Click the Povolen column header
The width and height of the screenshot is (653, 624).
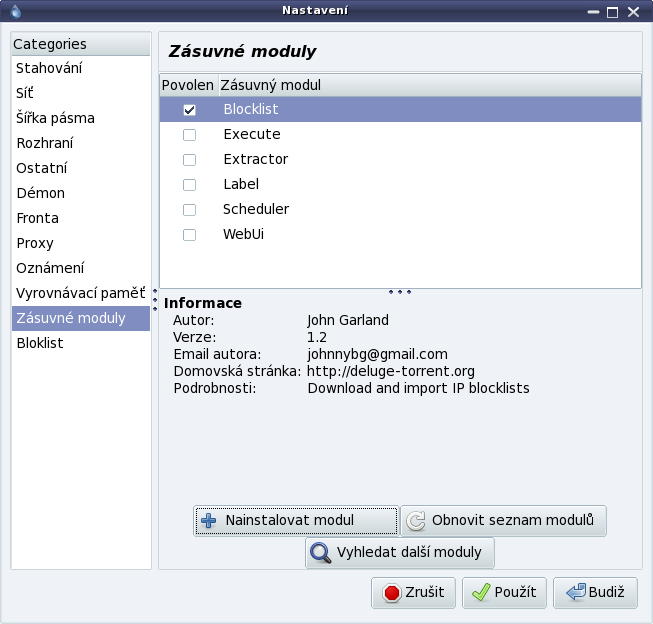tap(188, 85)
